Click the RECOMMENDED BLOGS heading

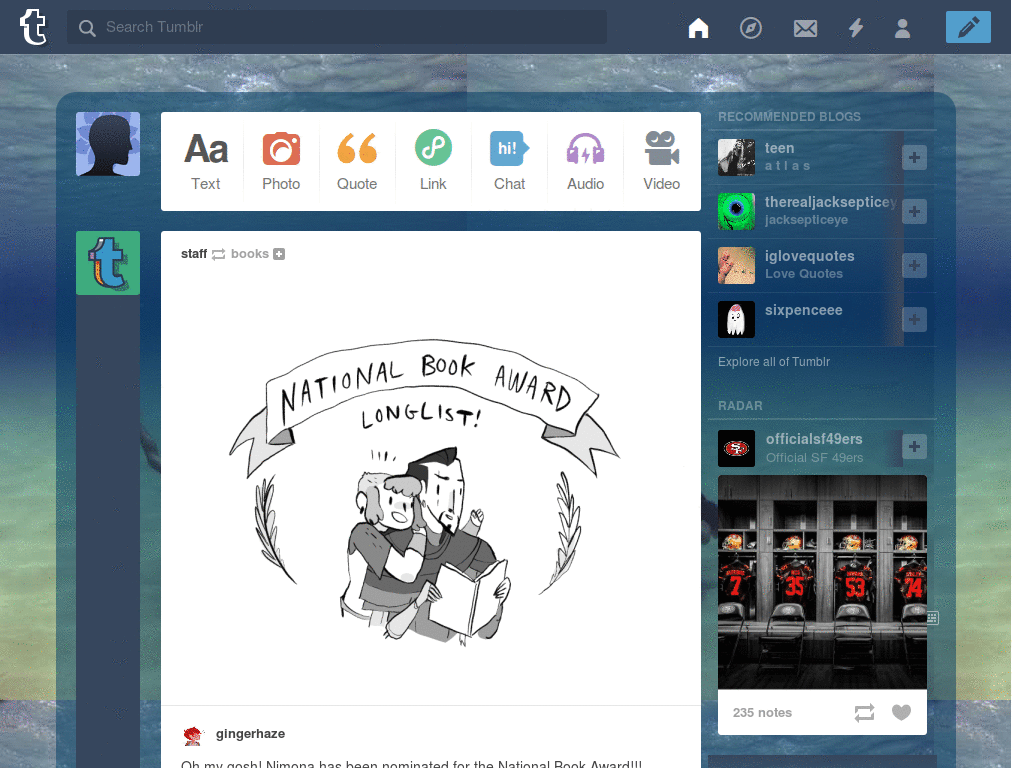click(789, 117)
